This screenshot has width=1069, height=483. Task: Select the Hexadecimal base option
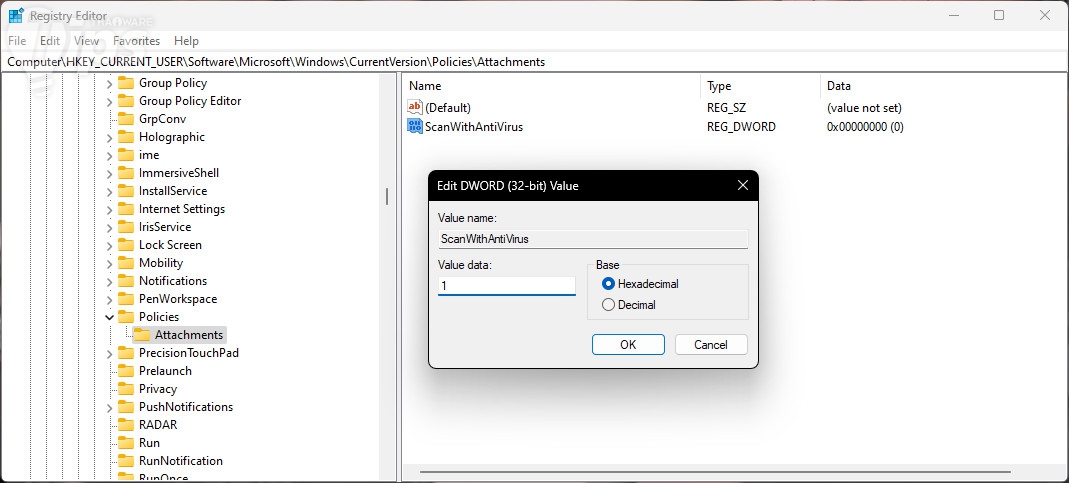click(609, 284)
